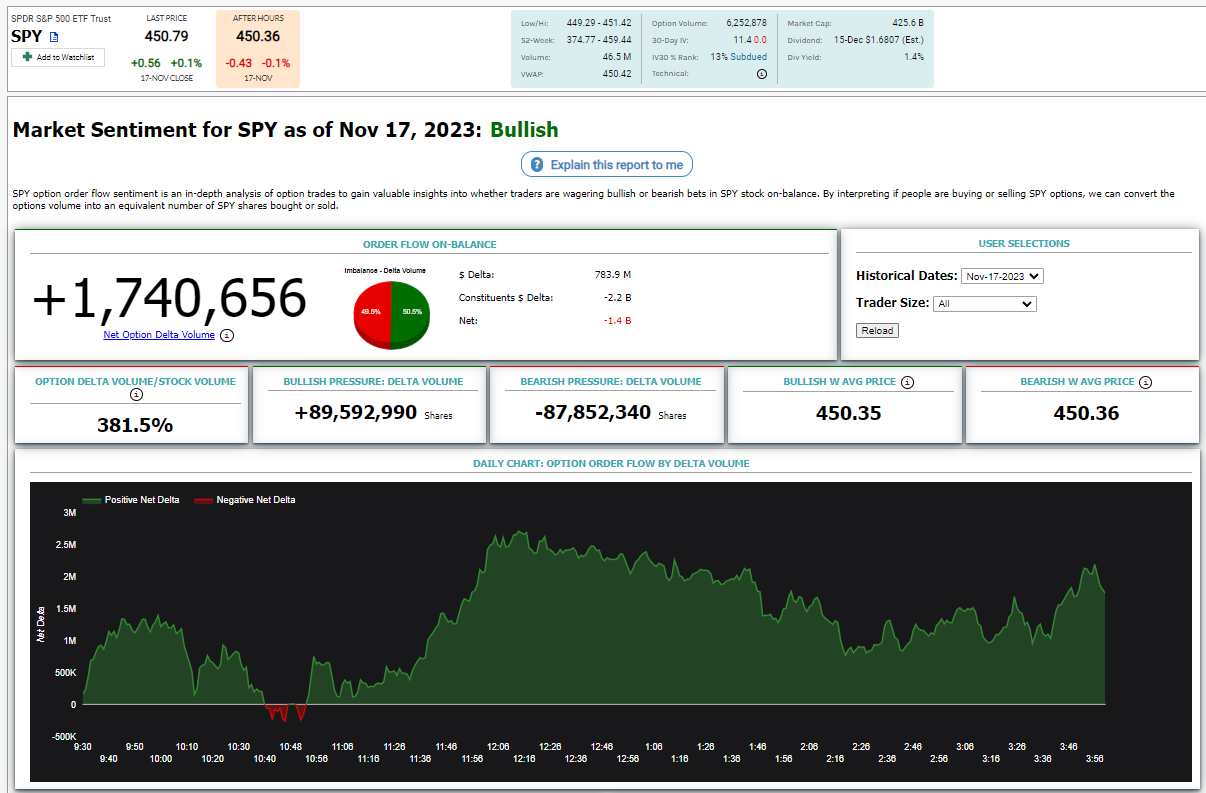The image size is (1206, 793).
Task: Click the Bearish W Avg Price value 450.36
Action: click(x=1086, y=413)
